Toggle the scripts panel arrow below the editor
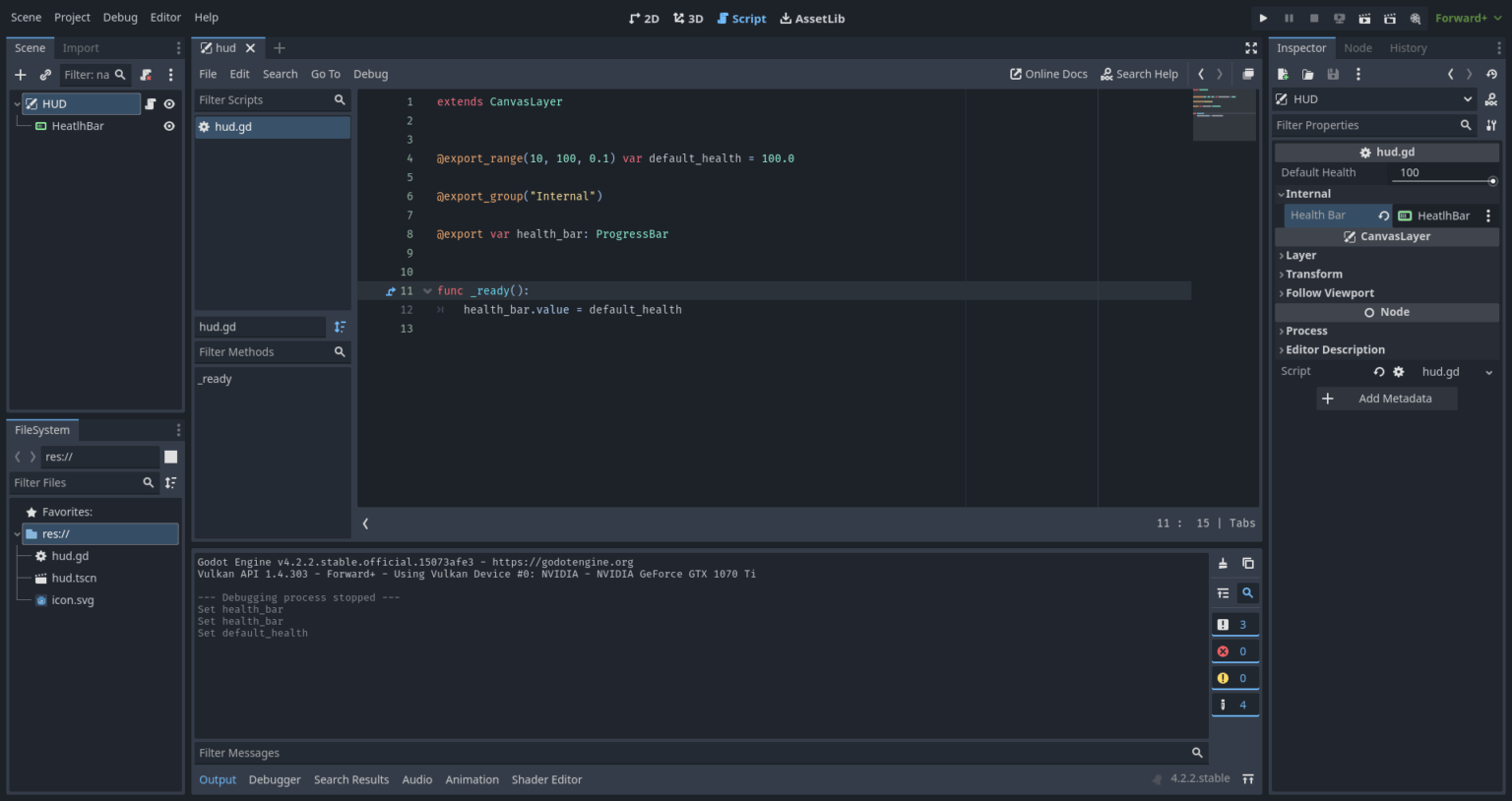The image size is (1512, 801). coord(365,524)
